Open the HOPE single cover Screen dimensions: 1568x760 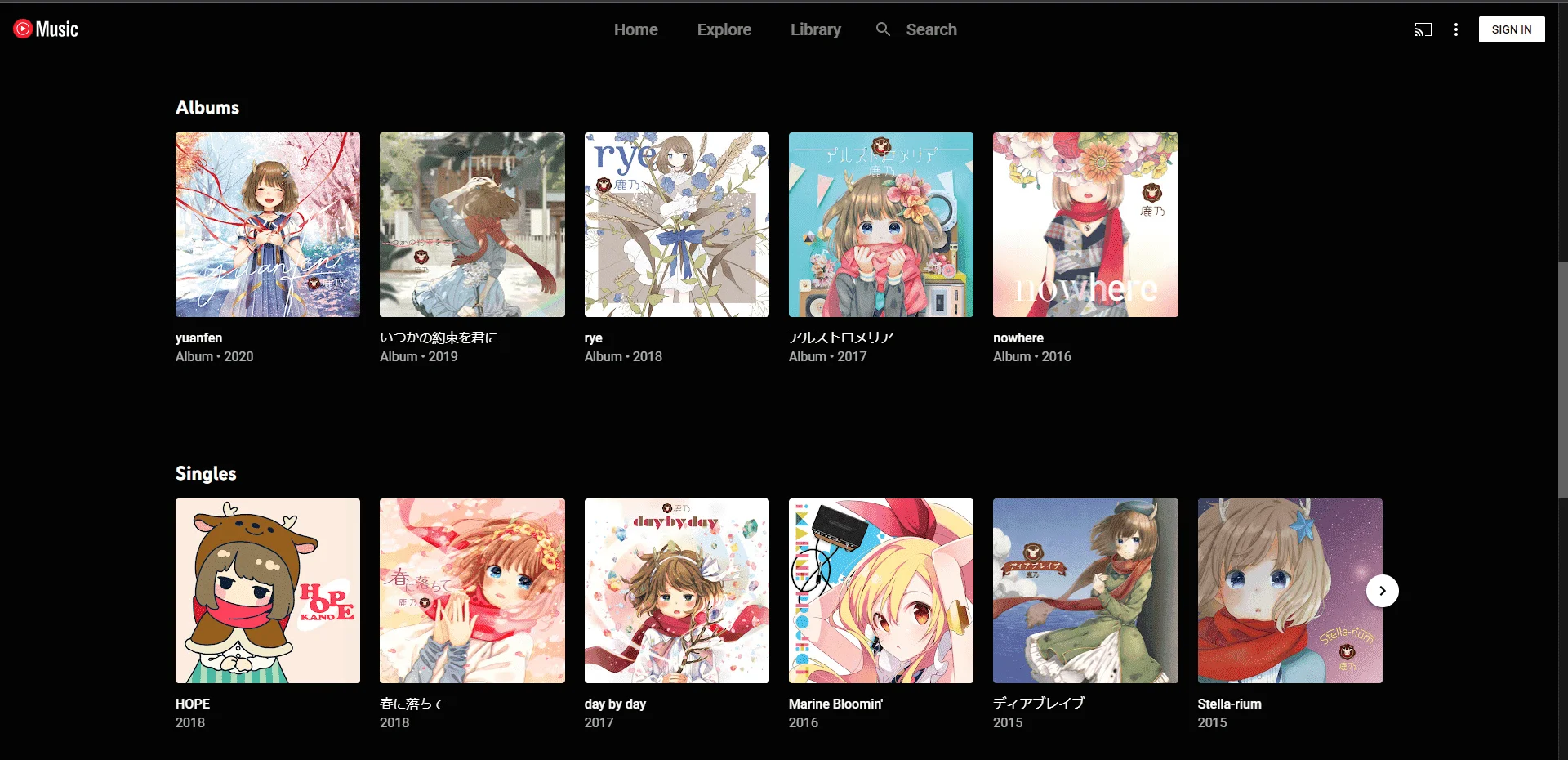click(x=268, y=591)
